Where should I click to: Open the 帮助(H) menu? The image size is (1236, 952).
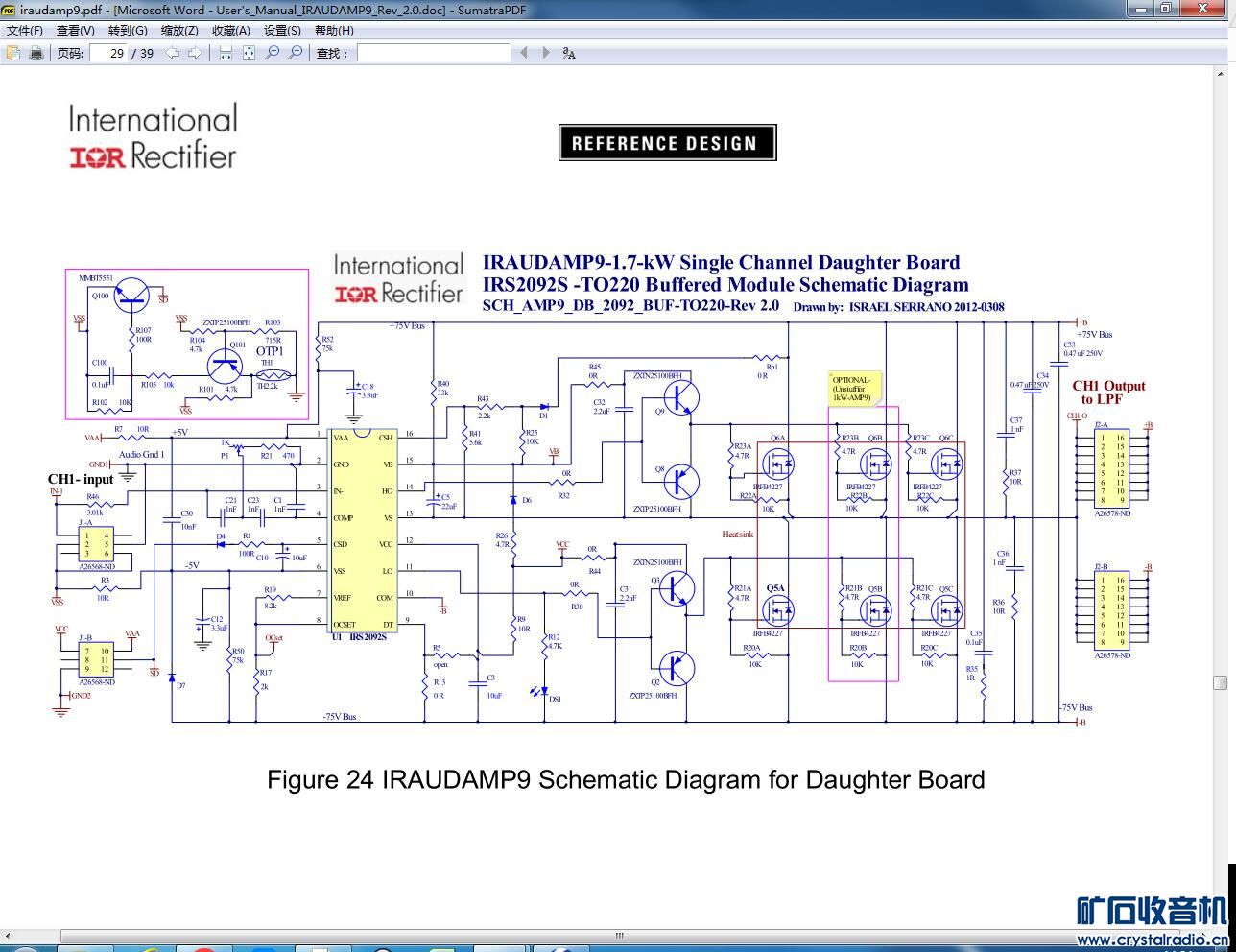[334, 30]
